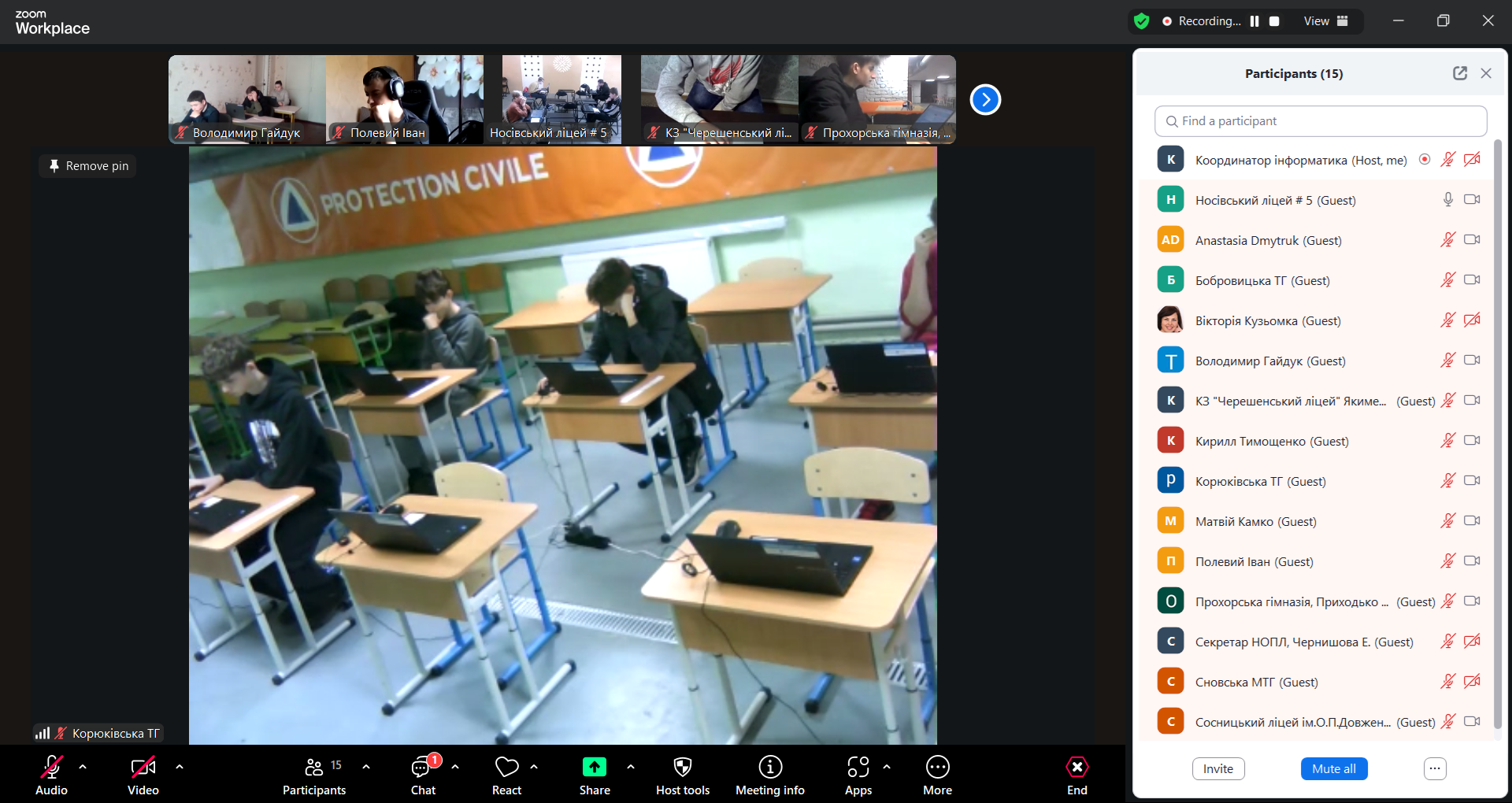
Task: Open the Chat panel
Action: [423, 768]
